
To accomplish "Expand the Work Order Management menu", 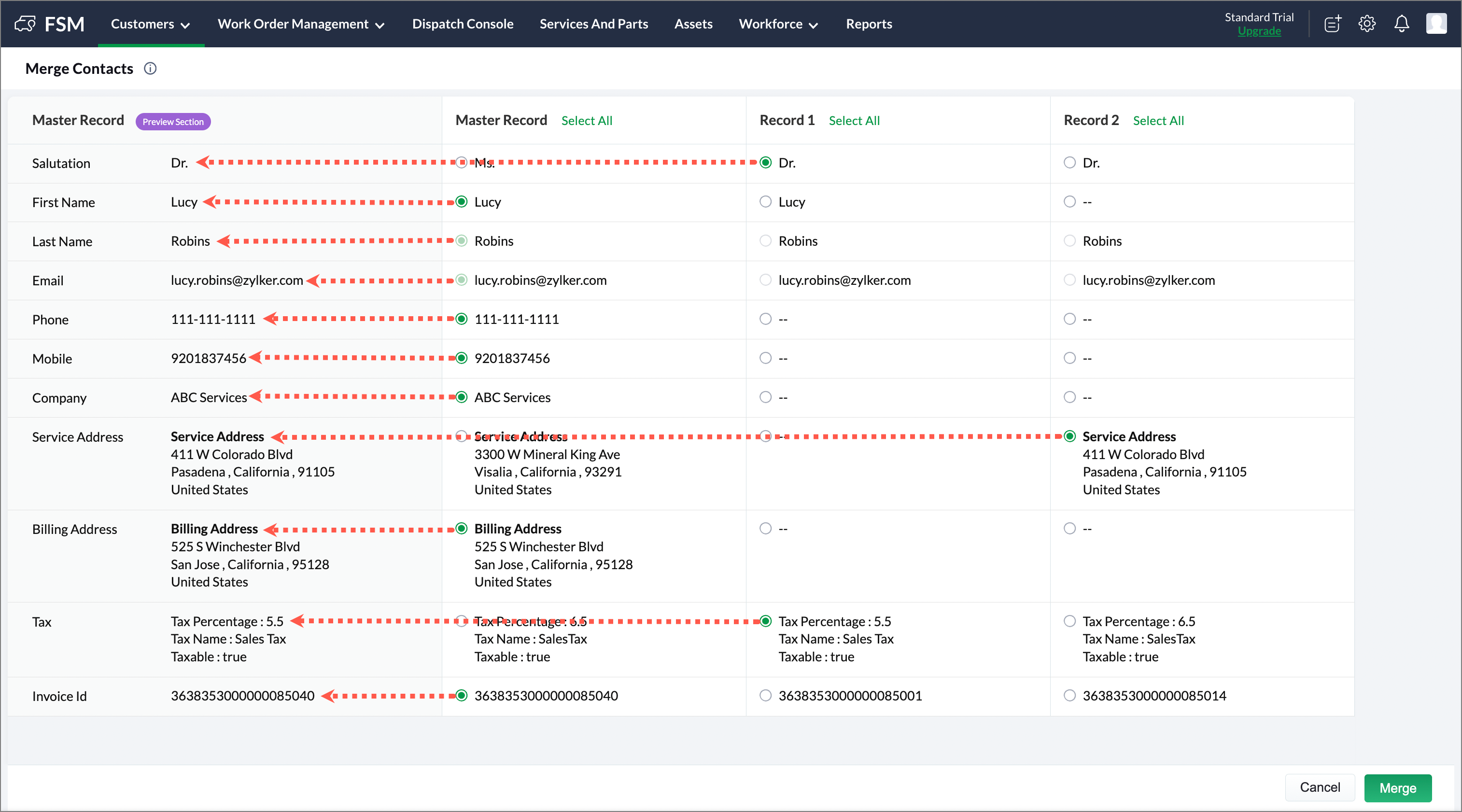I will [301, 24].
